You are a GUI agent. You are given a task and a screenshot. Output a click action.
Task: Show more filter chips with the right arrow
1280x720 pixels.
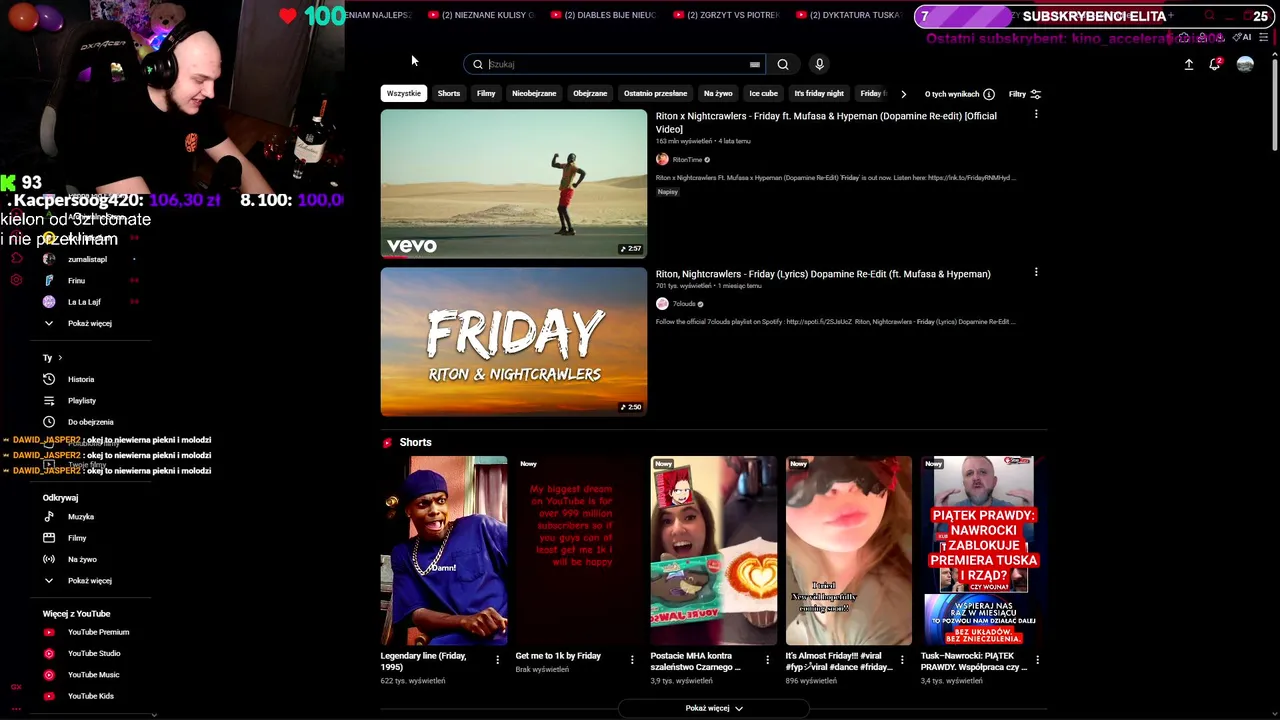point(903,94)
